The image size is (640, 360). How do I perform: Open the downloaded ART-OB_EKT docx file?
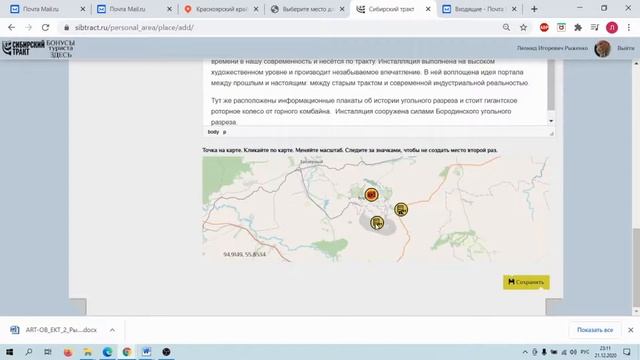53,330
